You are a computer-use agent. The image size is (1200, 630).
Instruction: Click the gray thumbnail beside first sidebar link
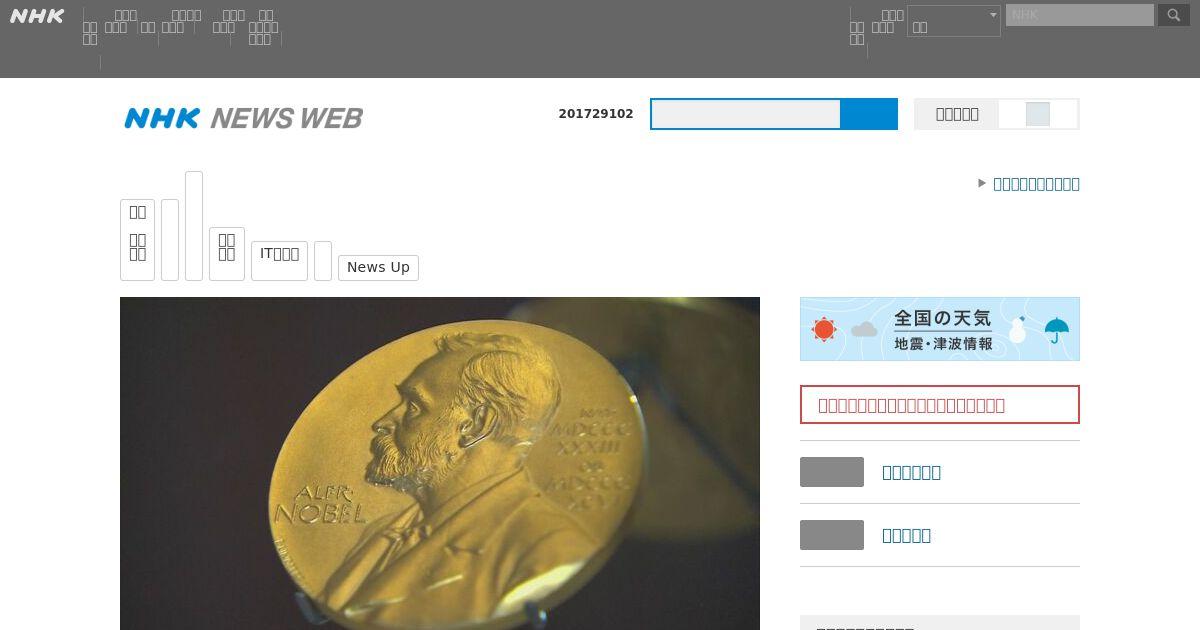pyautogui.click(x=832, y=472)
